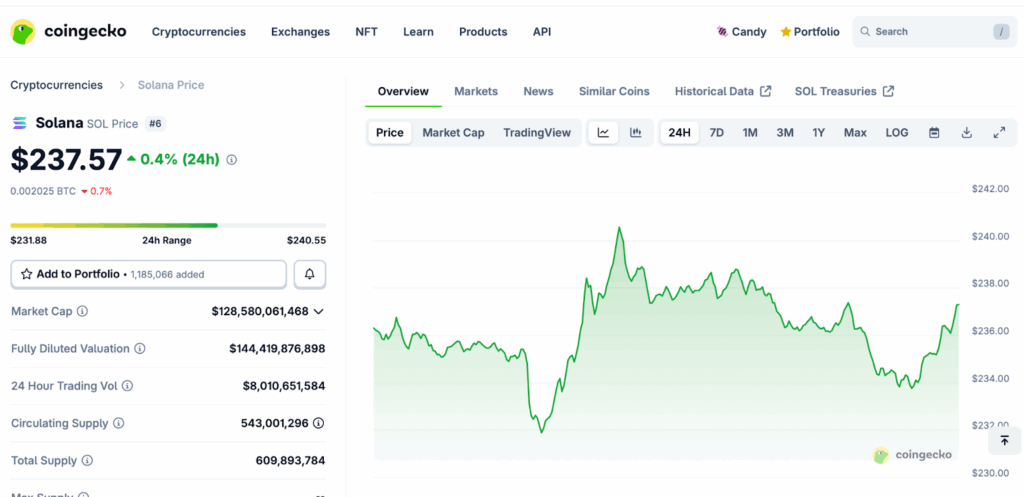
Task: Open the Cryptocurrencies nav menu
Action: [198, 32]
